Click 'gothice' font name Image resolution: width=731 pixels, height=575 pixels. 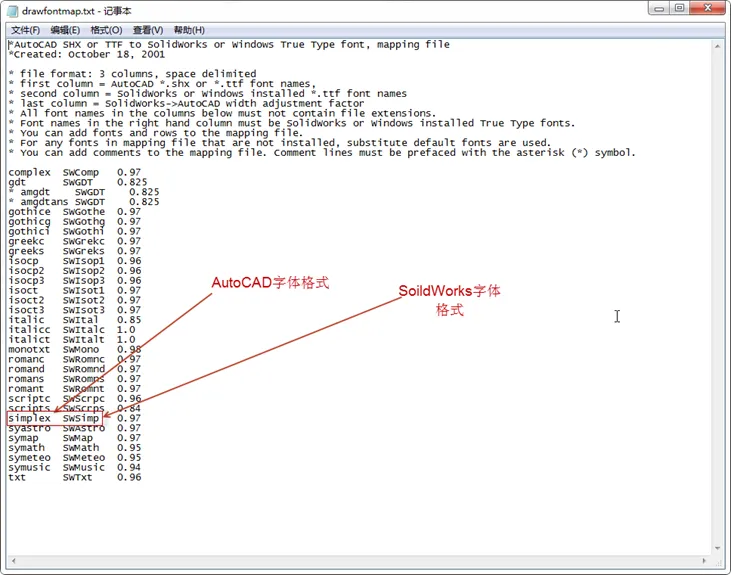29,212
